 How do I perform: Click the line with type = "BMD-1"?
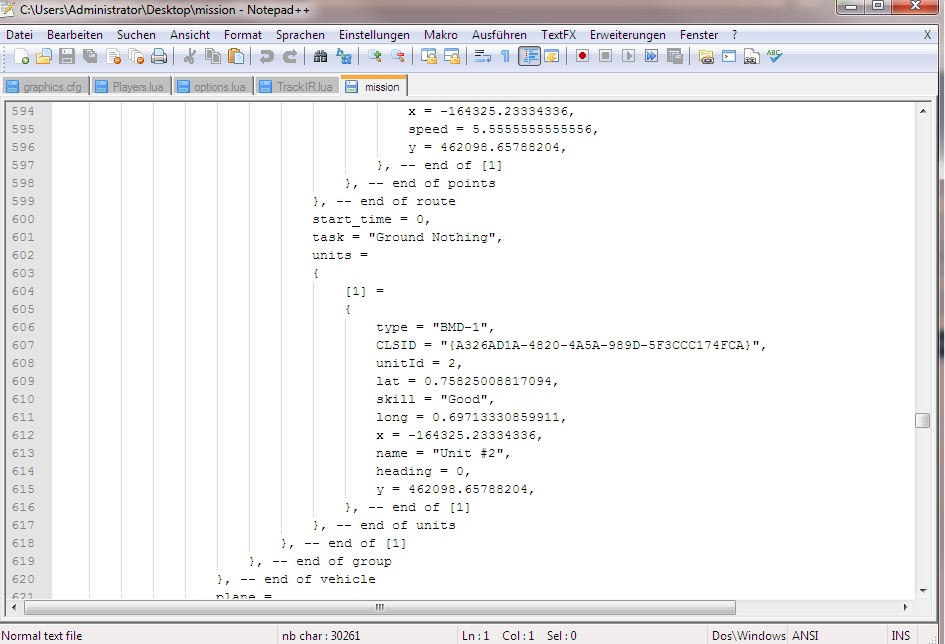[435, 327]
